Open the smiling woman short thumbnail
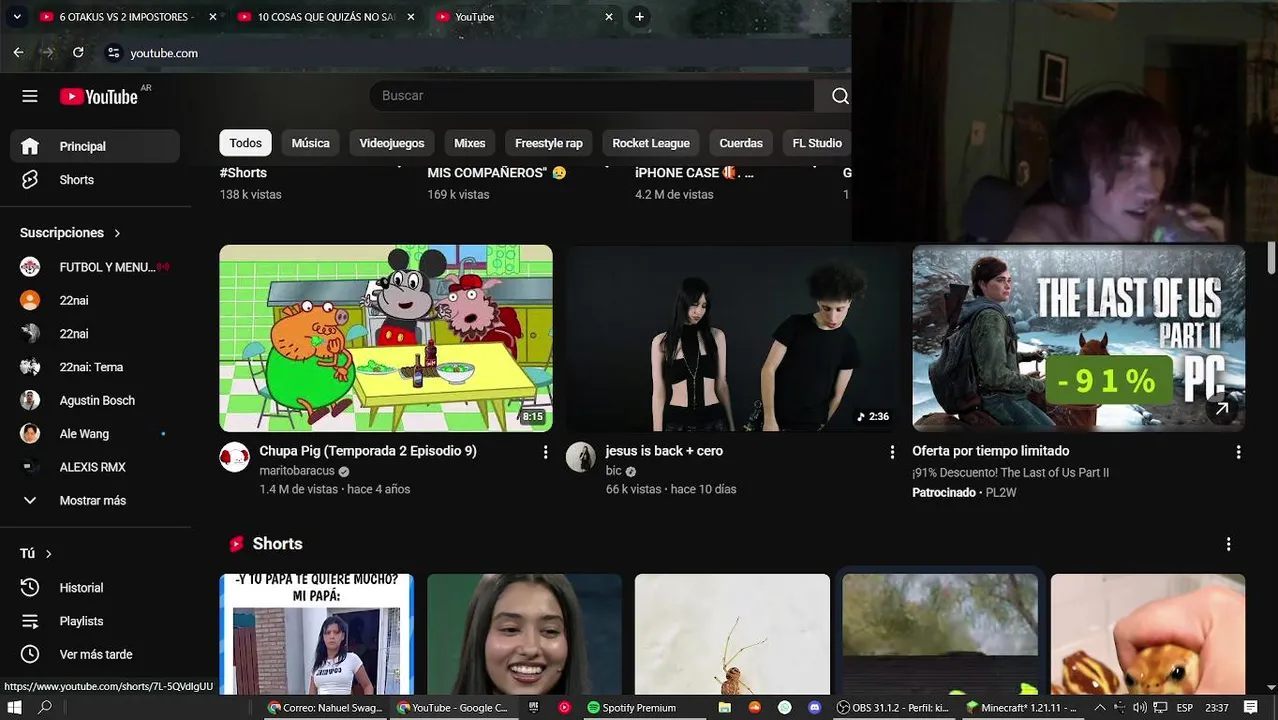This screenshot has width=1278, height=720. [524, 634]
